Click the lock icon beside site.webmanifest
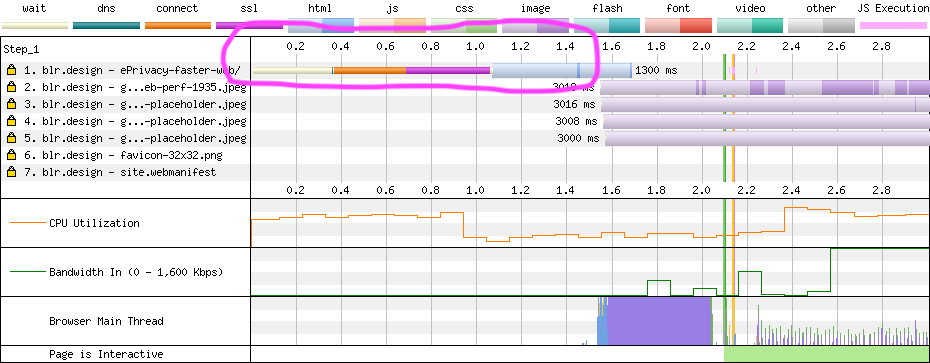 [x=11, y=173]
